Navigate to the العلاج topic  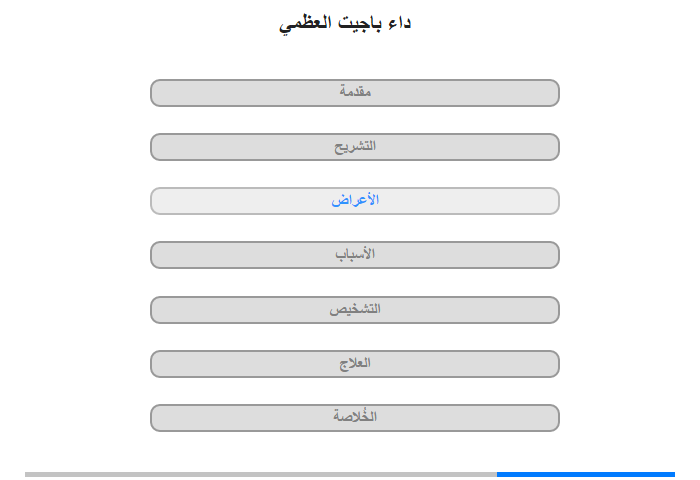(x=355, y=364)
